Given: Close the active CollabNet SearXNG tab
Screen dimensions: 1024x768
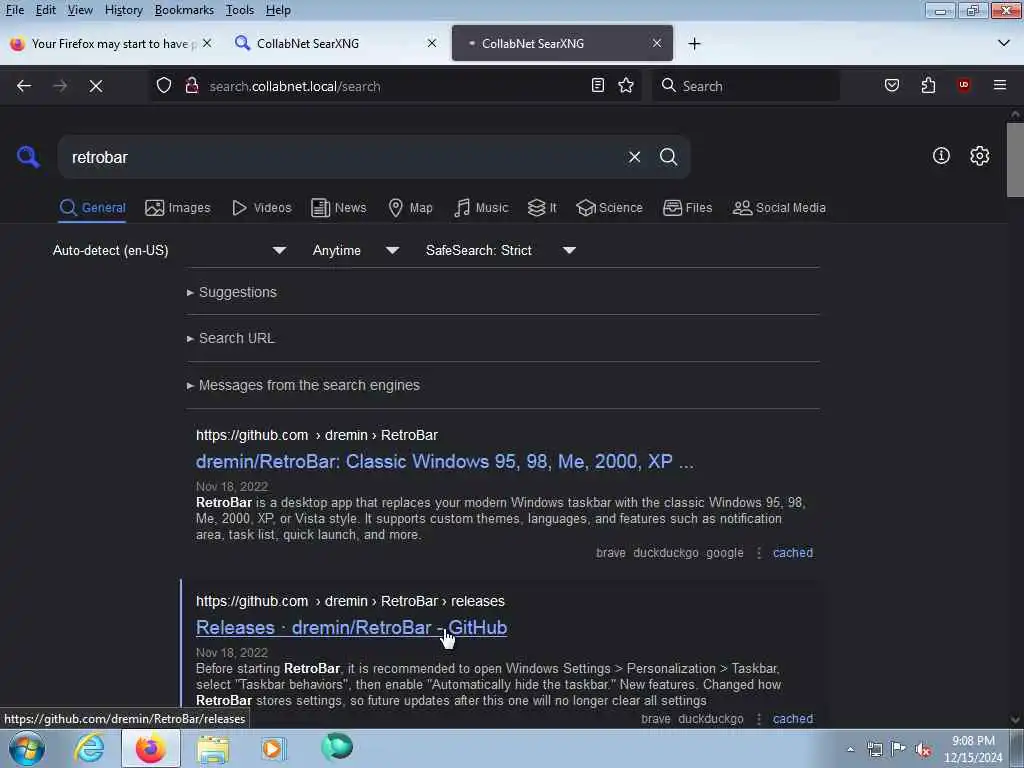Looking at the screenshot, I should click(657, 43).
